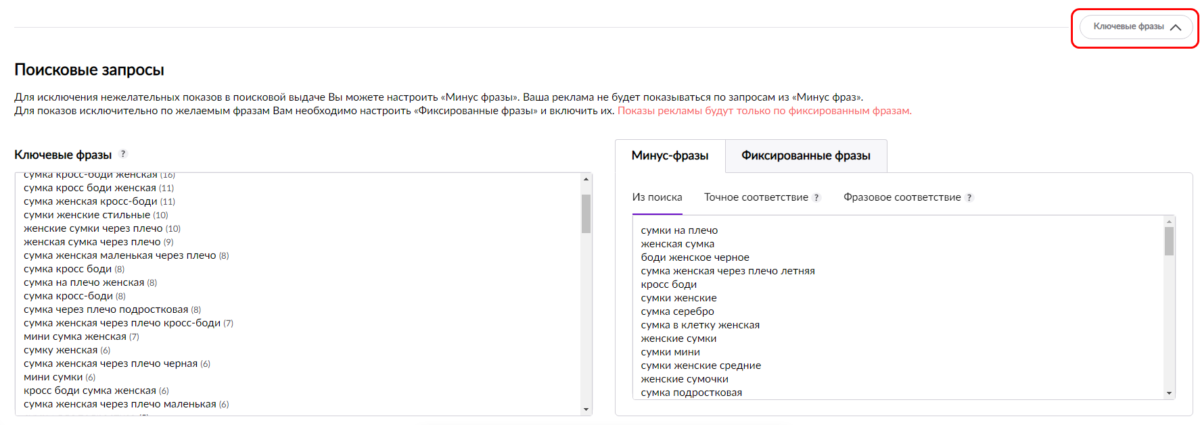1200x425 pixels.
Task: Open the Фиксированные фразы tab
Action: (x=805, y=156)
